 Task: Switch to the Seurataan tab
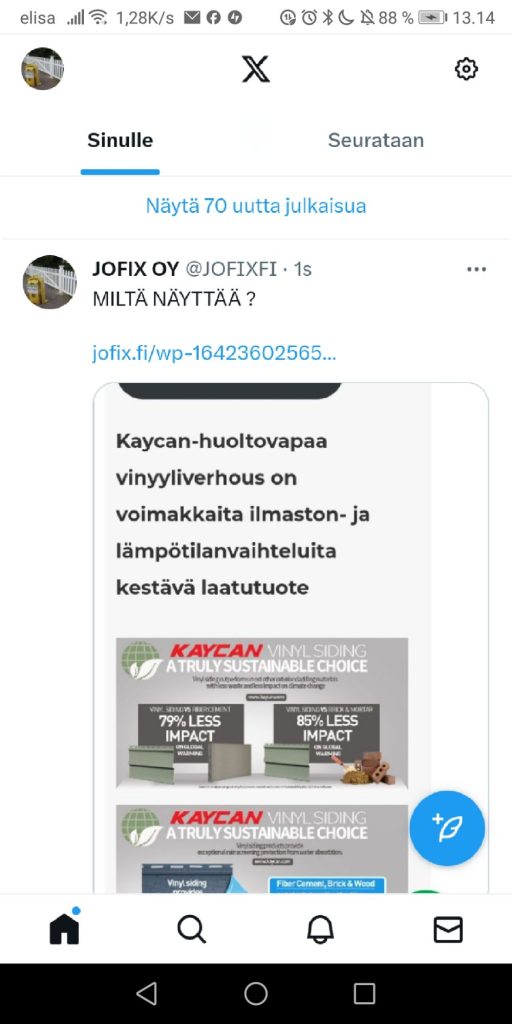376,140
